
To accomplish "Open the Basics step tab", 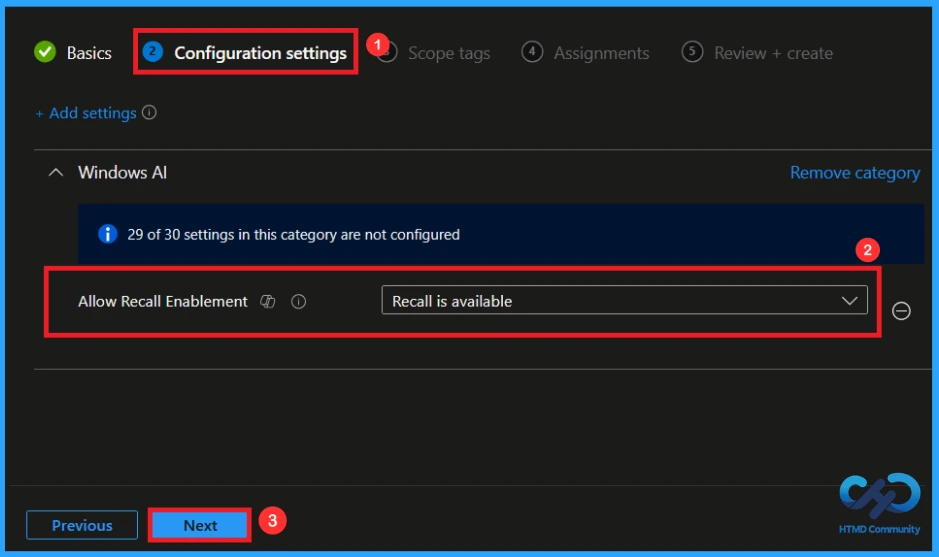I will [x=73, y=53].
